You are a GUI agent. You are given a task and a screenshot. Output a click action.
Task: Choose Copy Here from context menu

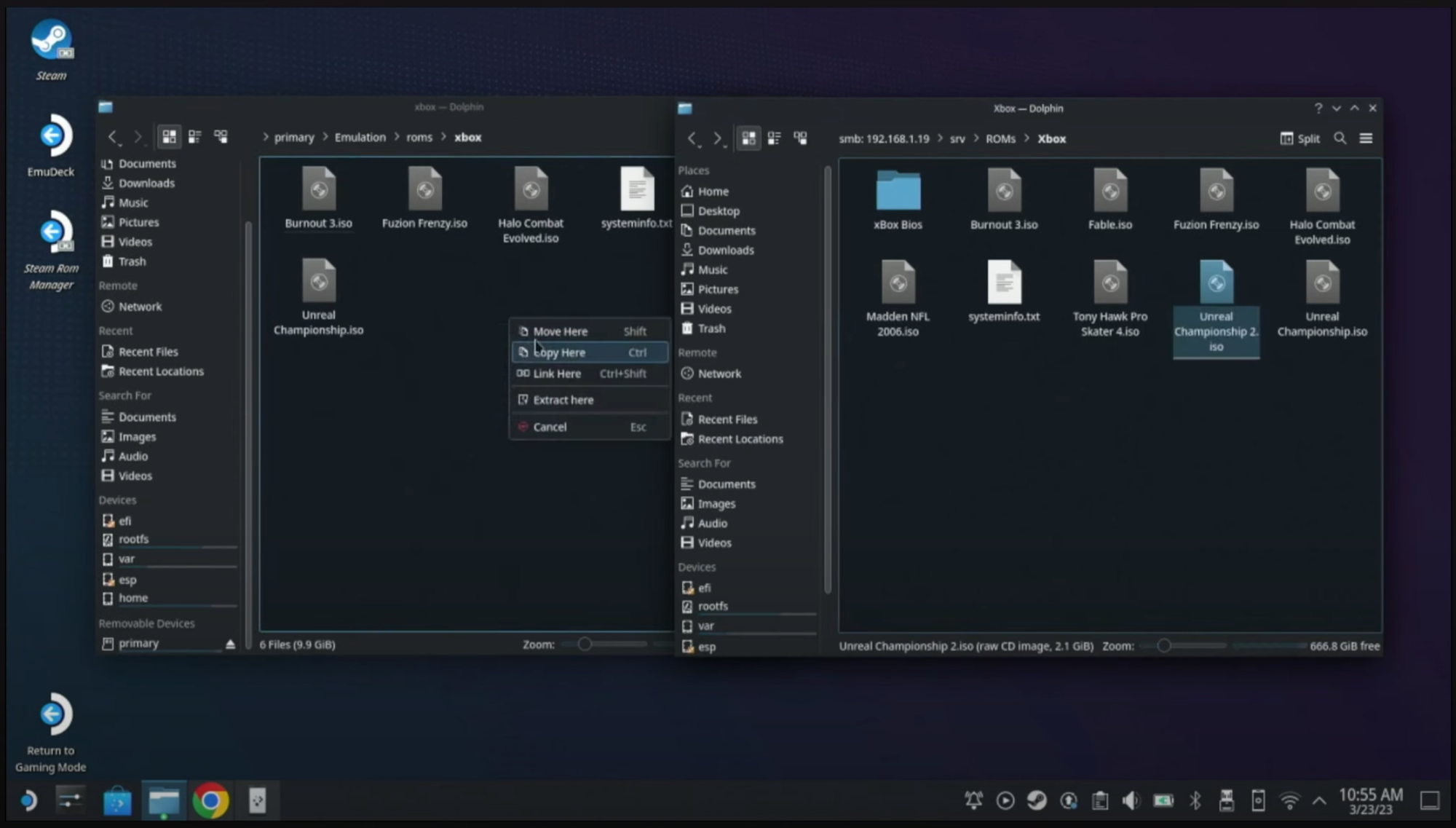click(x=590, y=352)
